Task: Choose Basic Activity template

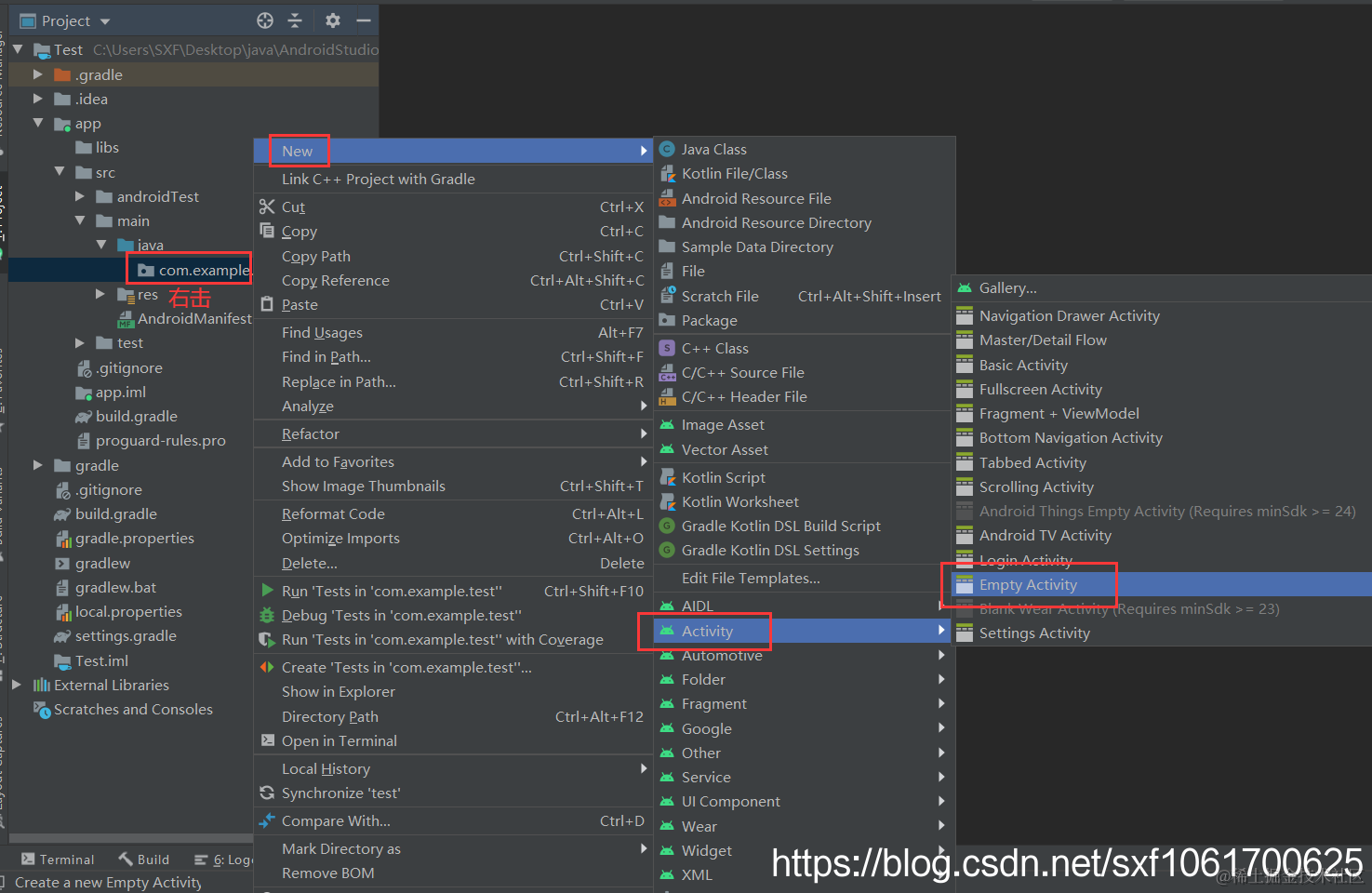Action: (x=1161, y=366)
